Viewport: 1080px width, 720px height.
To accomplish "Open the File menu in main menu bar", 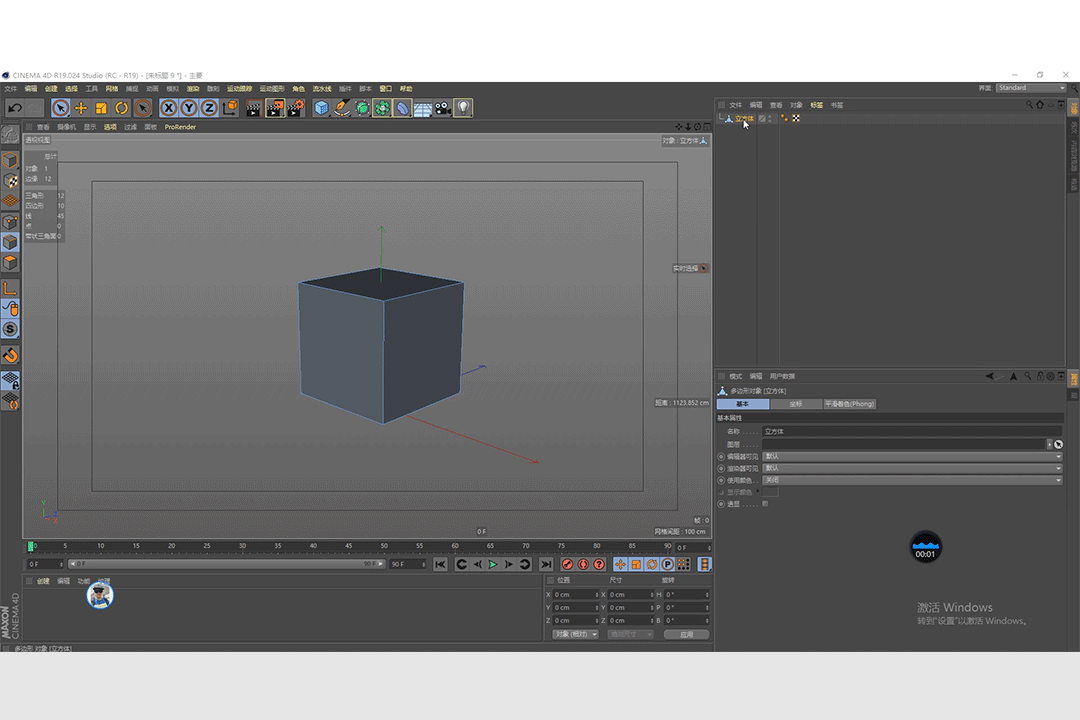I will tap(10, 89).
